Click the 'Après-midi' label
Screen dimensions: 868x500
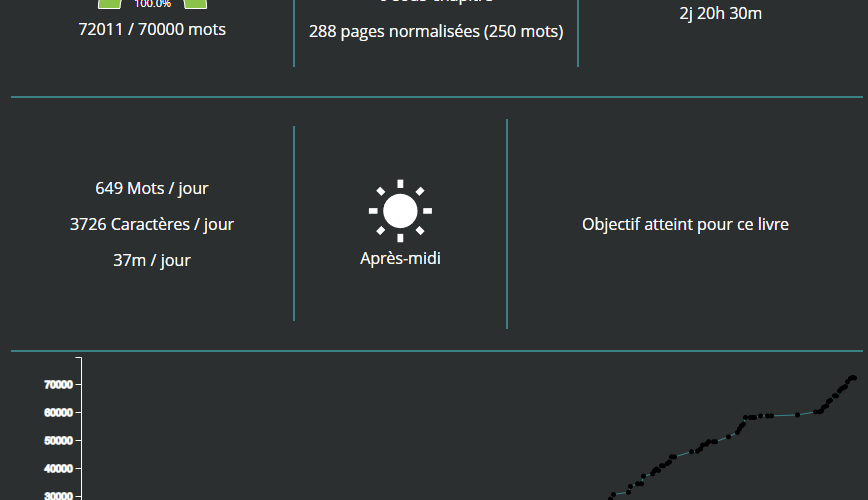pyautogui.click(x=400, y=259)
